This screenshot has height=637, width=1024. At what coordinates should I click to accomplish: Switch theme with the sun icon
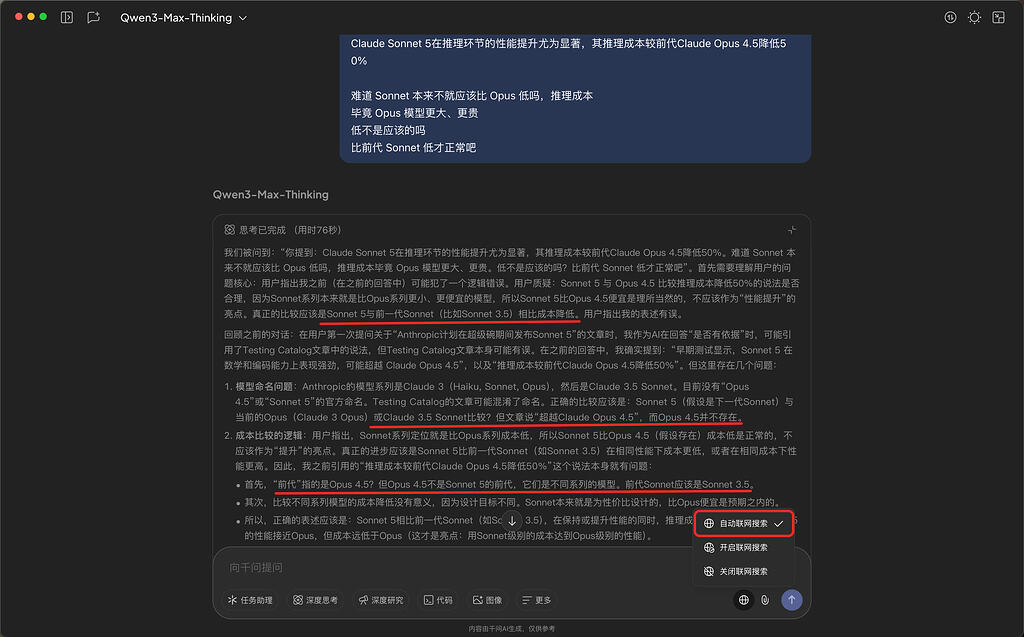974,18
